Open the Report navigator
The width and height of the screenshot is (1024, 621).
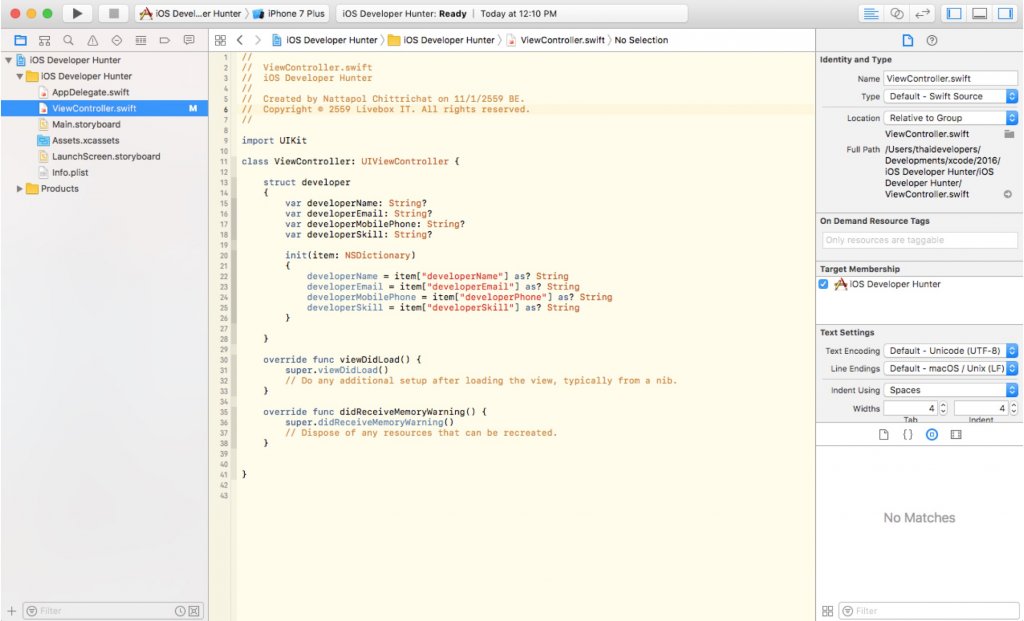point(188,40)
